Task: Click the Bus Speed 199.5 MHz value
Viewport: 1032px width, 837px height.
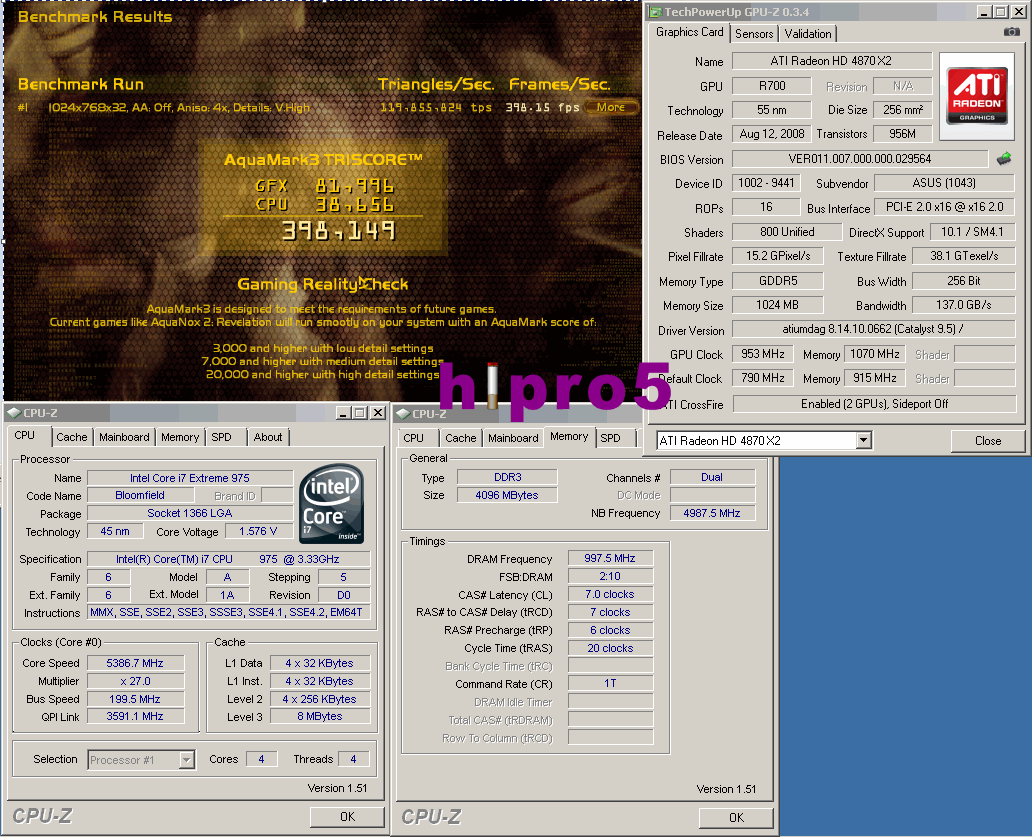Action: pos(135,699)
